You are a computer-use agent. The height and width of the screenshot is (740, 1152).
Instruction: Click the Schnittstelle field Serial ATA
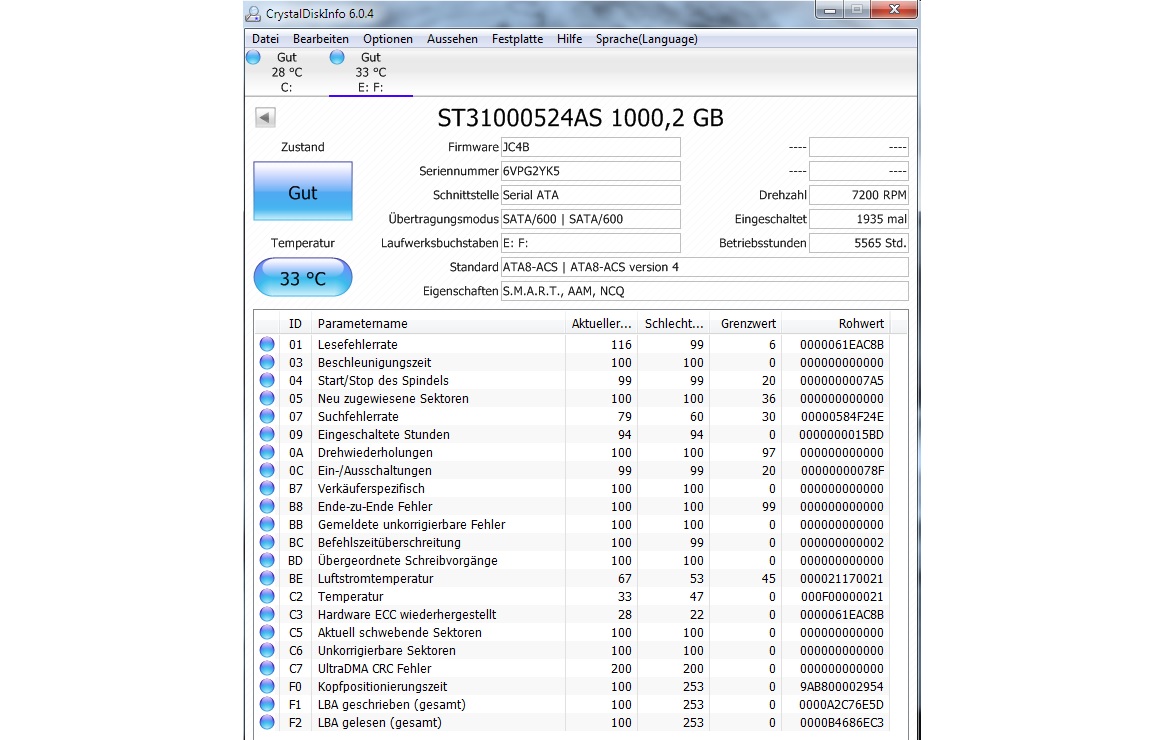pos(590,195)
